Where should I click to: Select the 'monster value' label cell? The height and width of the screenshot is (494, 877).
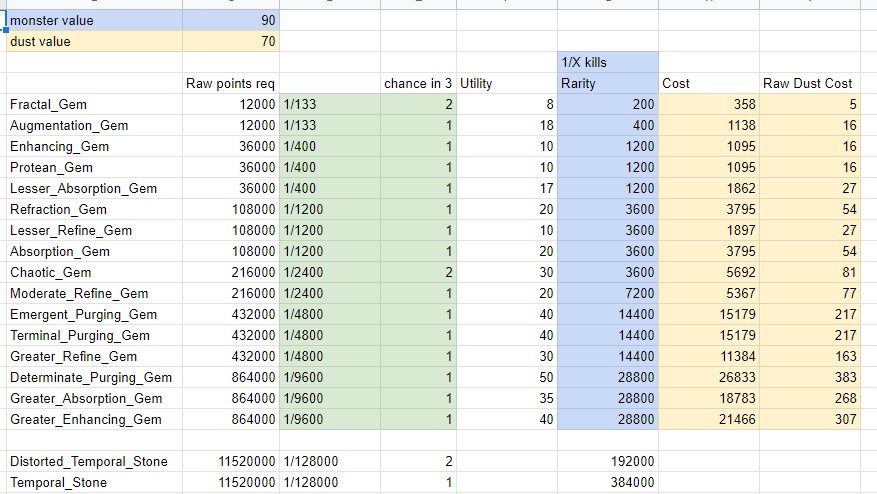pos(95,21)
